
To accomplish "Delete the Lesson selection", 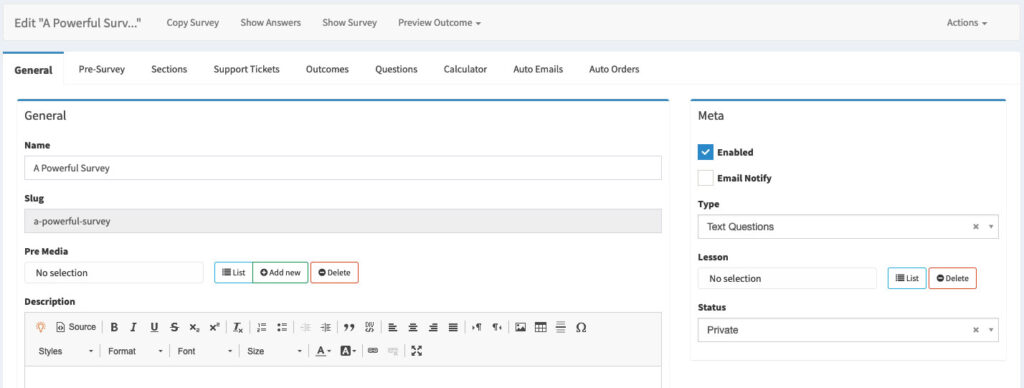I will click(x=952, y=278).
